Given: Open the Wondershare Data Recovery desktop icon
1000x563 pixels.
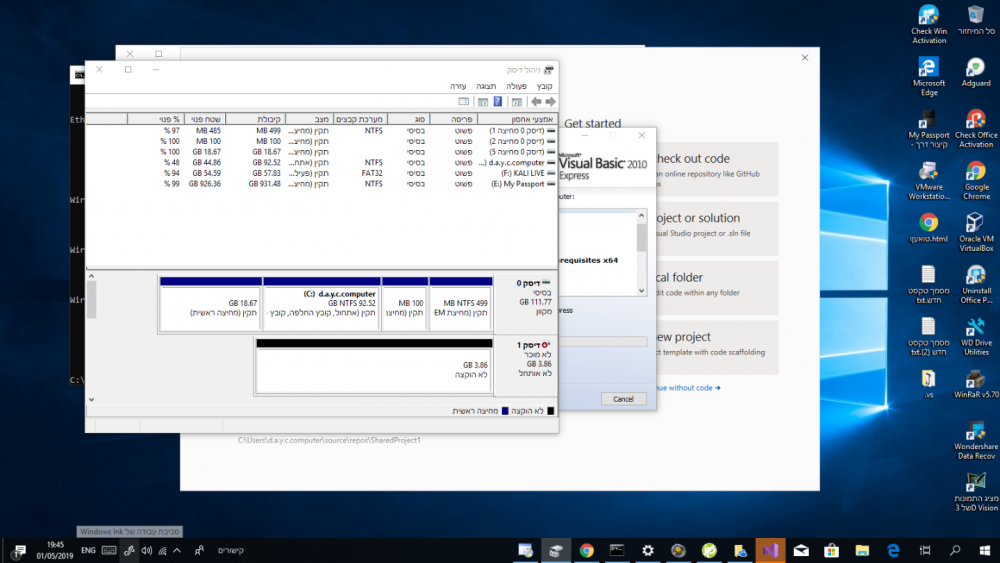Looking at the screenshot, I should tap(976, 441).
